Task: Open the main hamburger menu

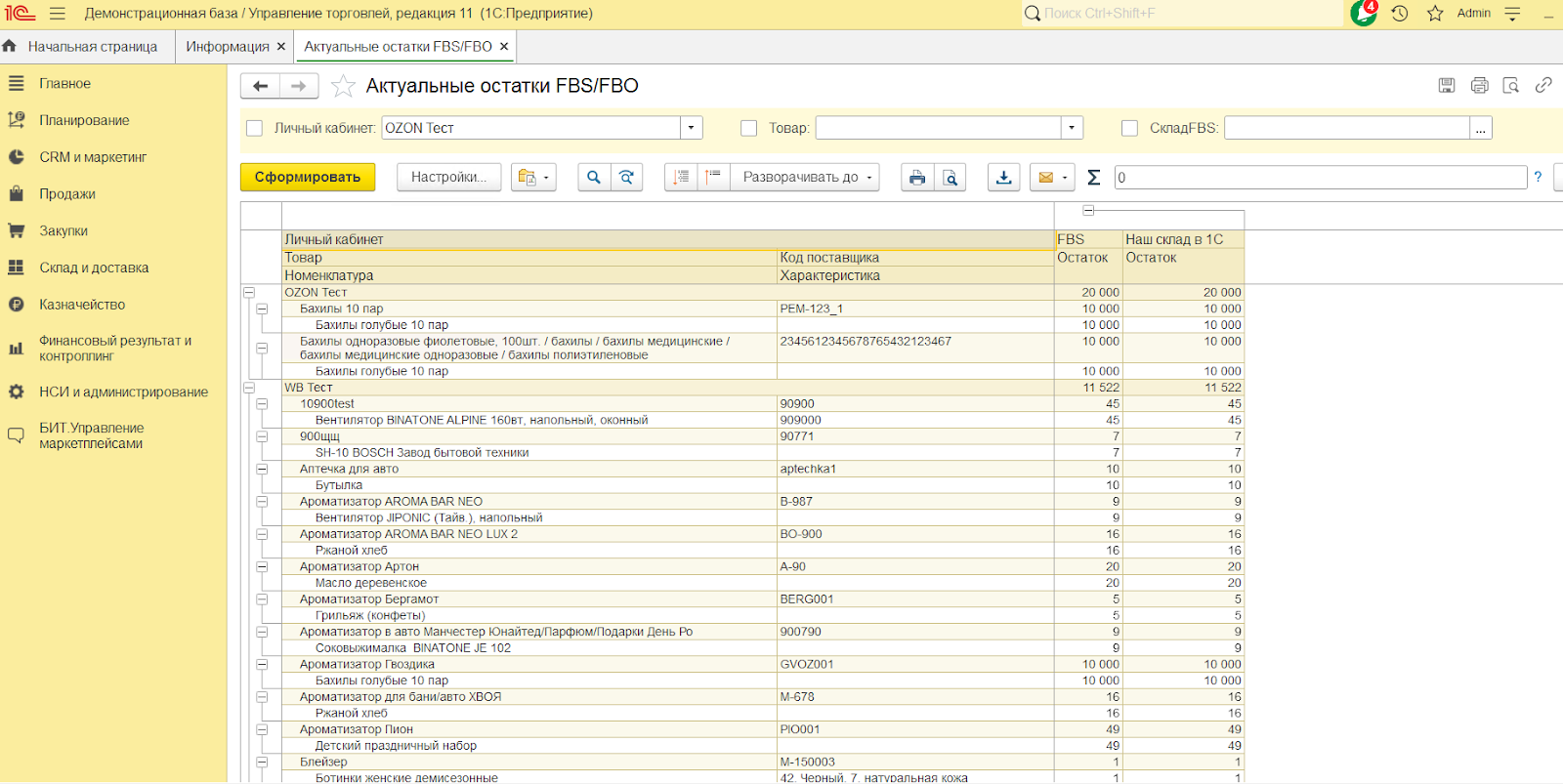Action: (57, 14)
